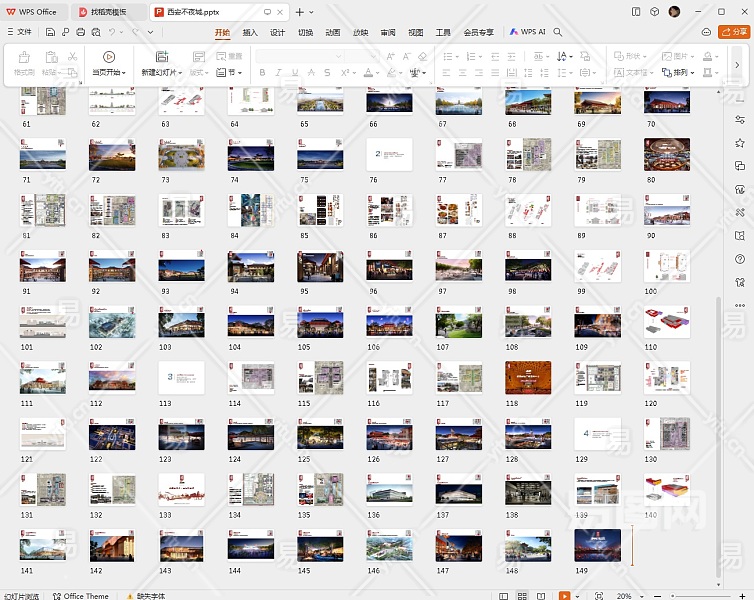
Task: Click the search magnifier in menu bar
Action: click(x=558, y=32)
